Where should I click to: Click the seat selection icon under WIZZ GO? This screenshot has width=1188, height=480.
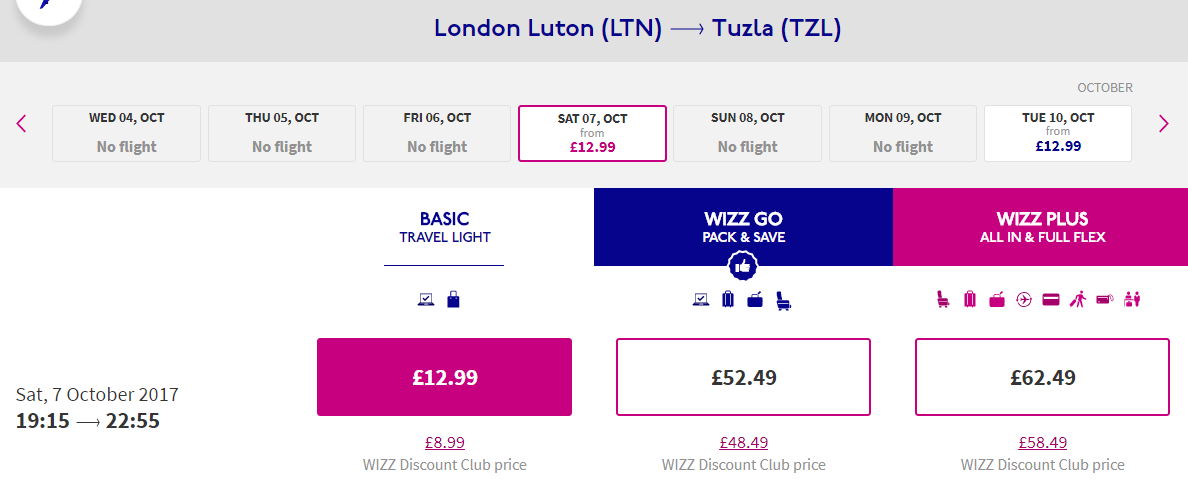point(783,301)
